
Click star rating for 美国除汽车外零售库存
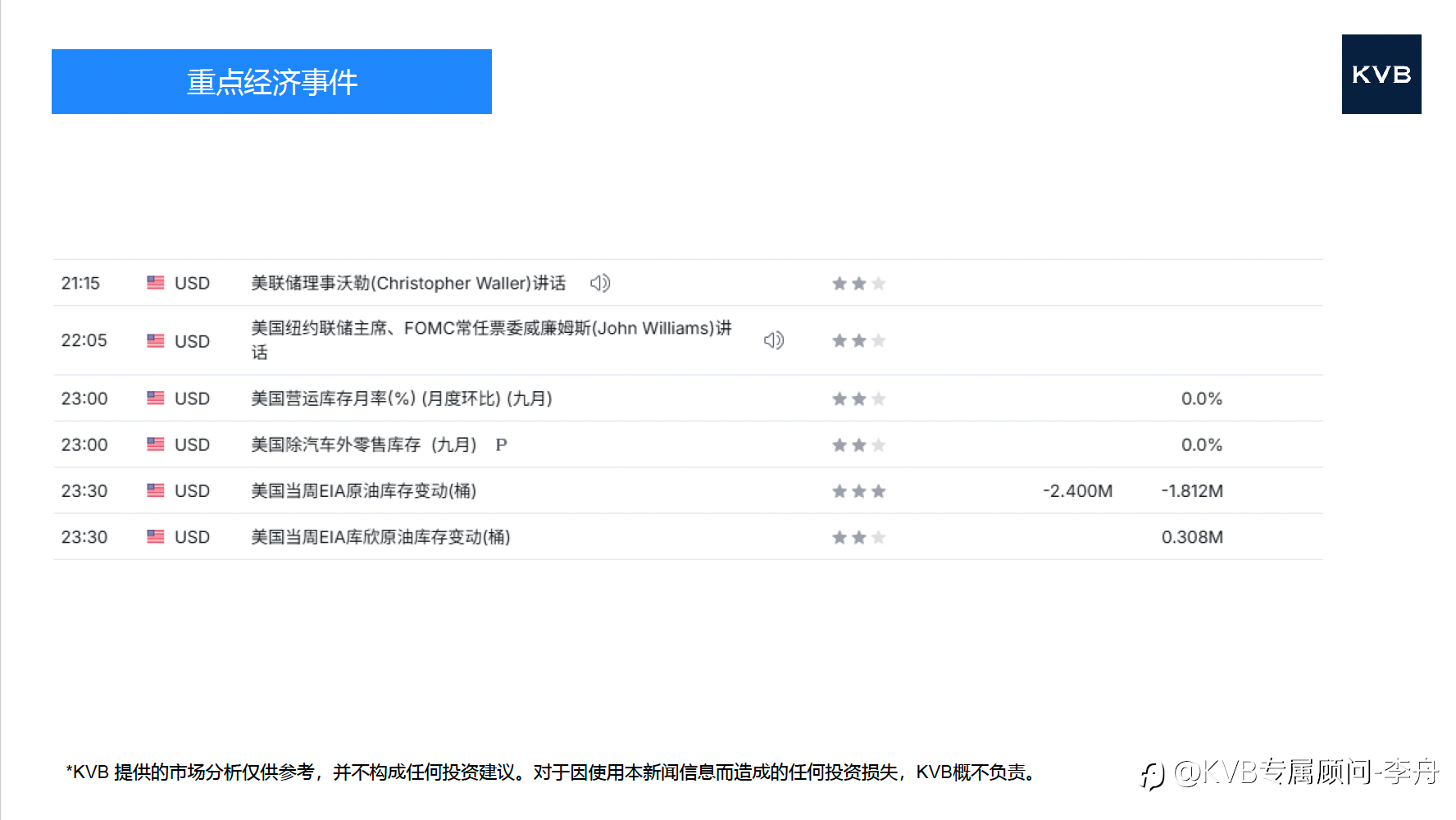(859, 444)
